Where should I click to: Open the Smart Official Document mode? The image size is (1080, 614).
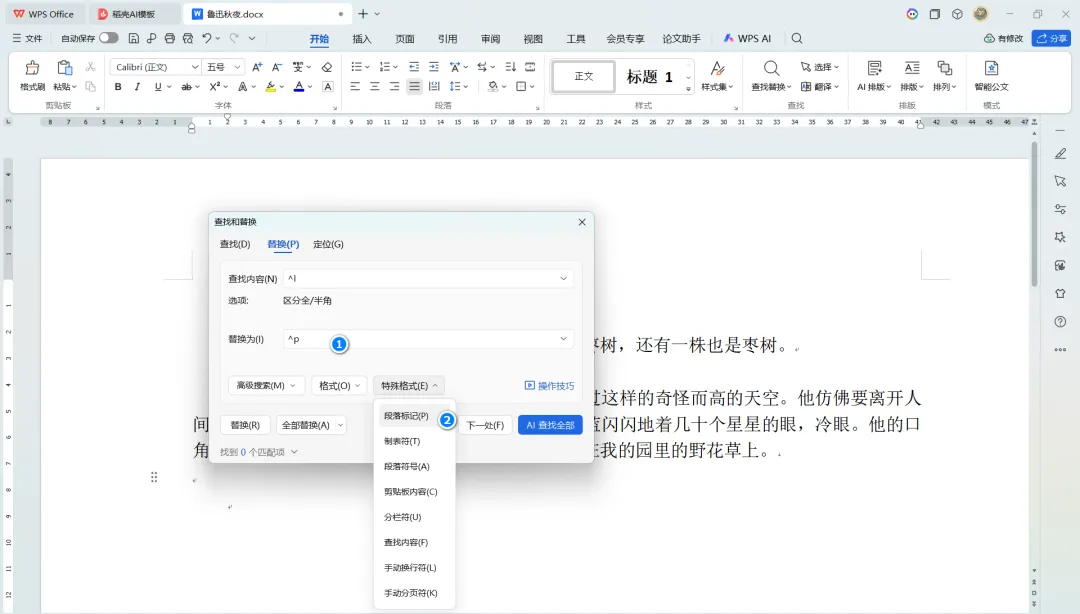coord(991,75)
